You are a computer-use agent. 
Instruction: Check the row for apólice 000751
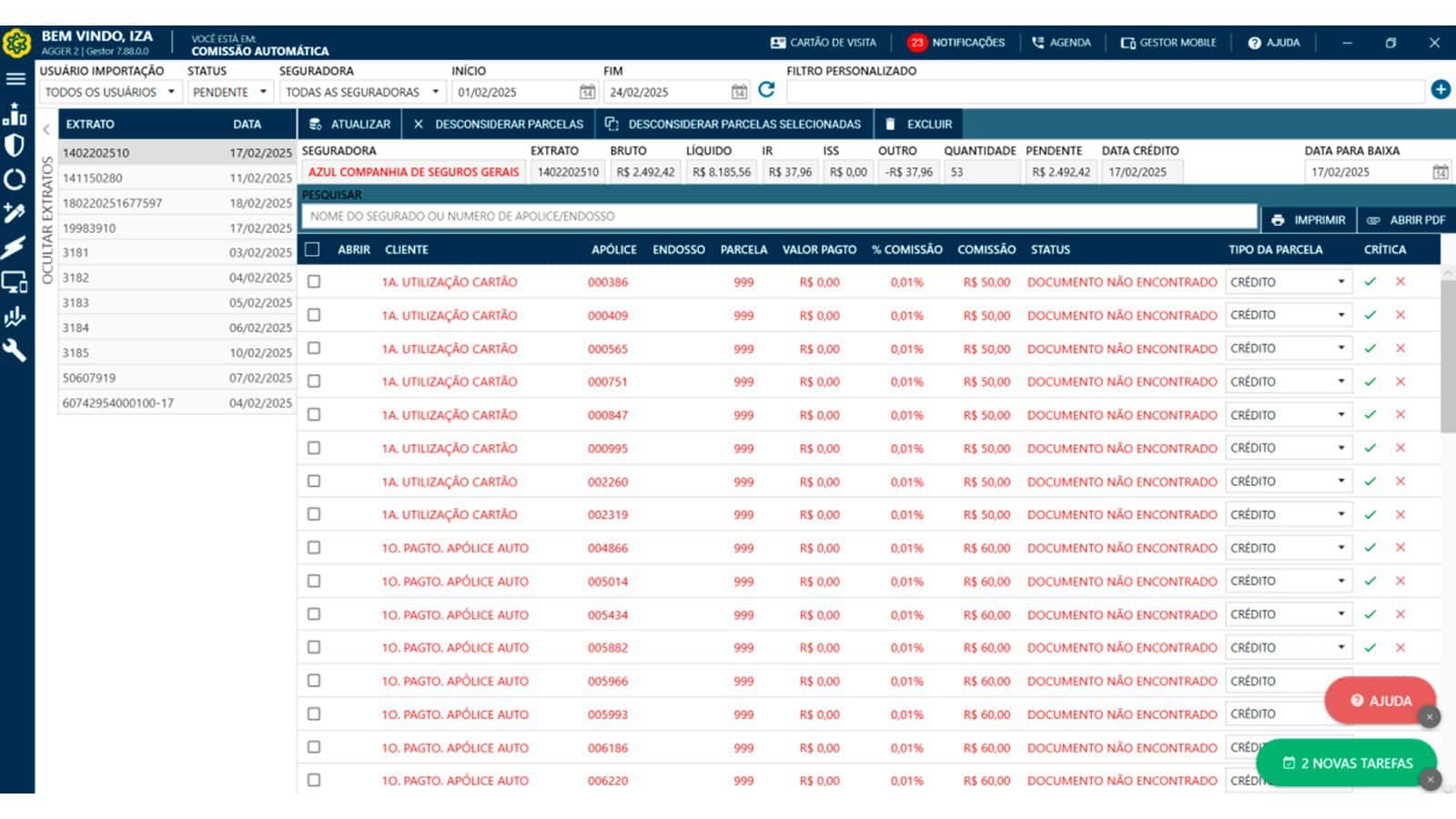[x=314, y=381]
